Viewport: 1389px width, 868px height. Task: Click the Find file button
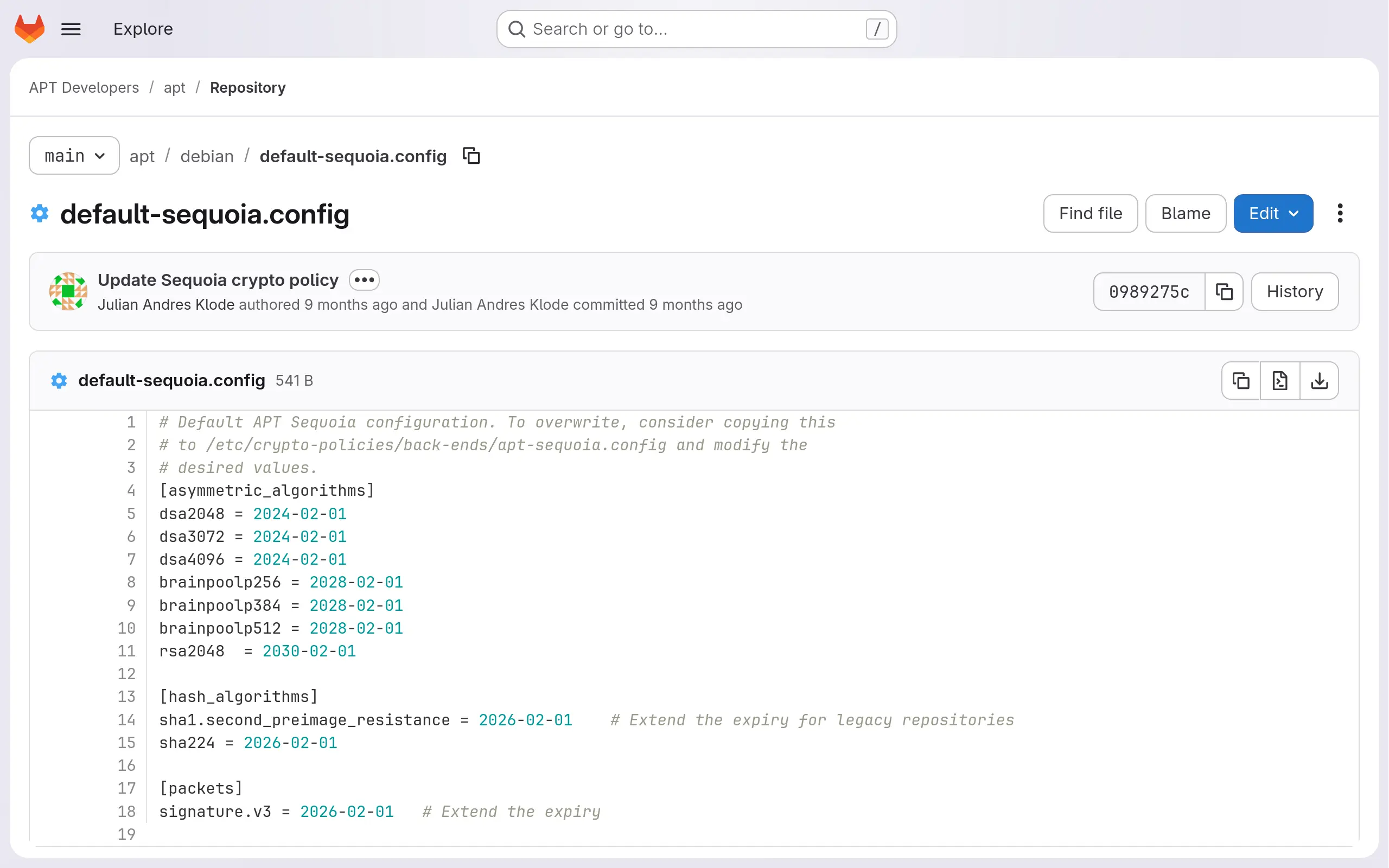pyautogui.click(x=1090, y=214)
